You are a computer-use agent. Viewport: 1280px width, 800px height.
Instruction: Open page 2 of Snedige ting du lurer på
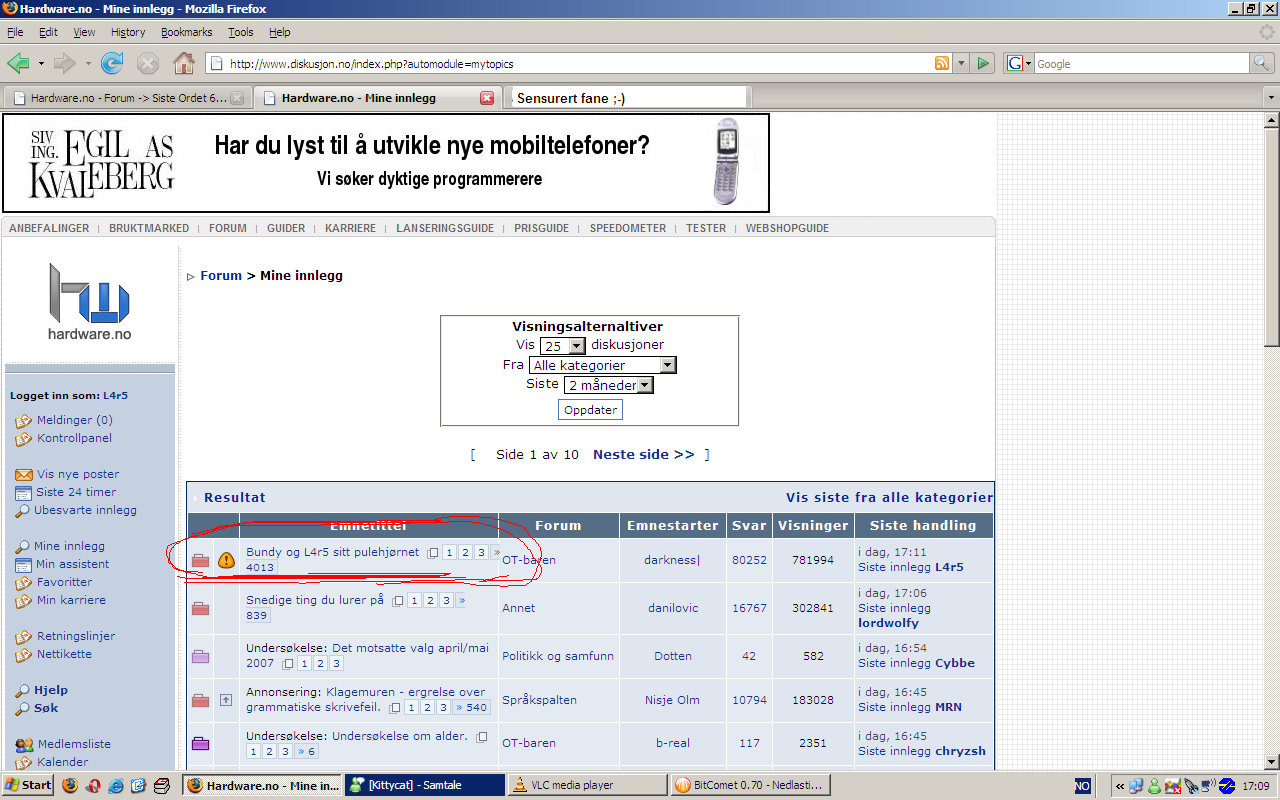pos(430,600)
